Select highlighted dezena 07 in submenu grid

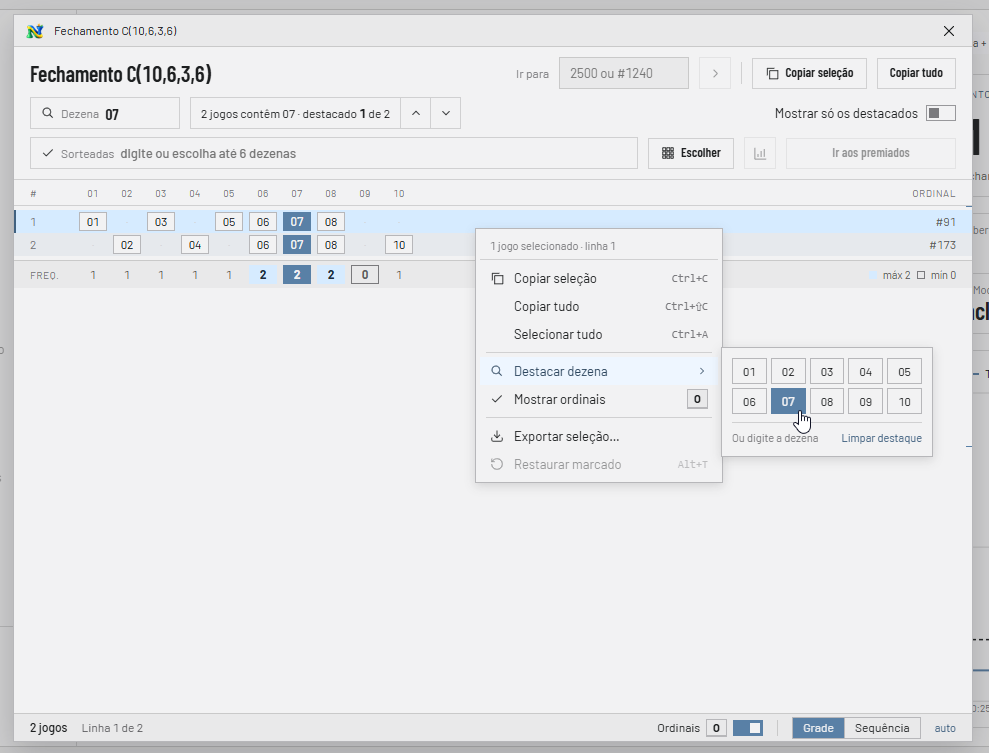pos(788,402)
